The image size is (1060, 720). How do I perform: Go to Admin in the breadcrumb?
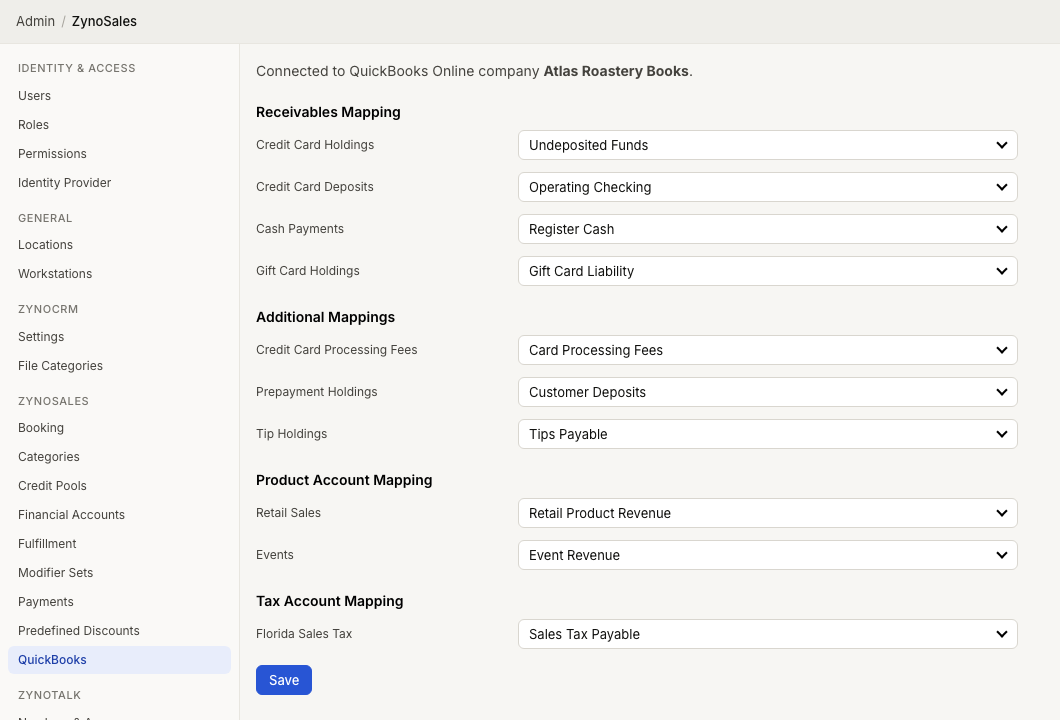(35, 22)
